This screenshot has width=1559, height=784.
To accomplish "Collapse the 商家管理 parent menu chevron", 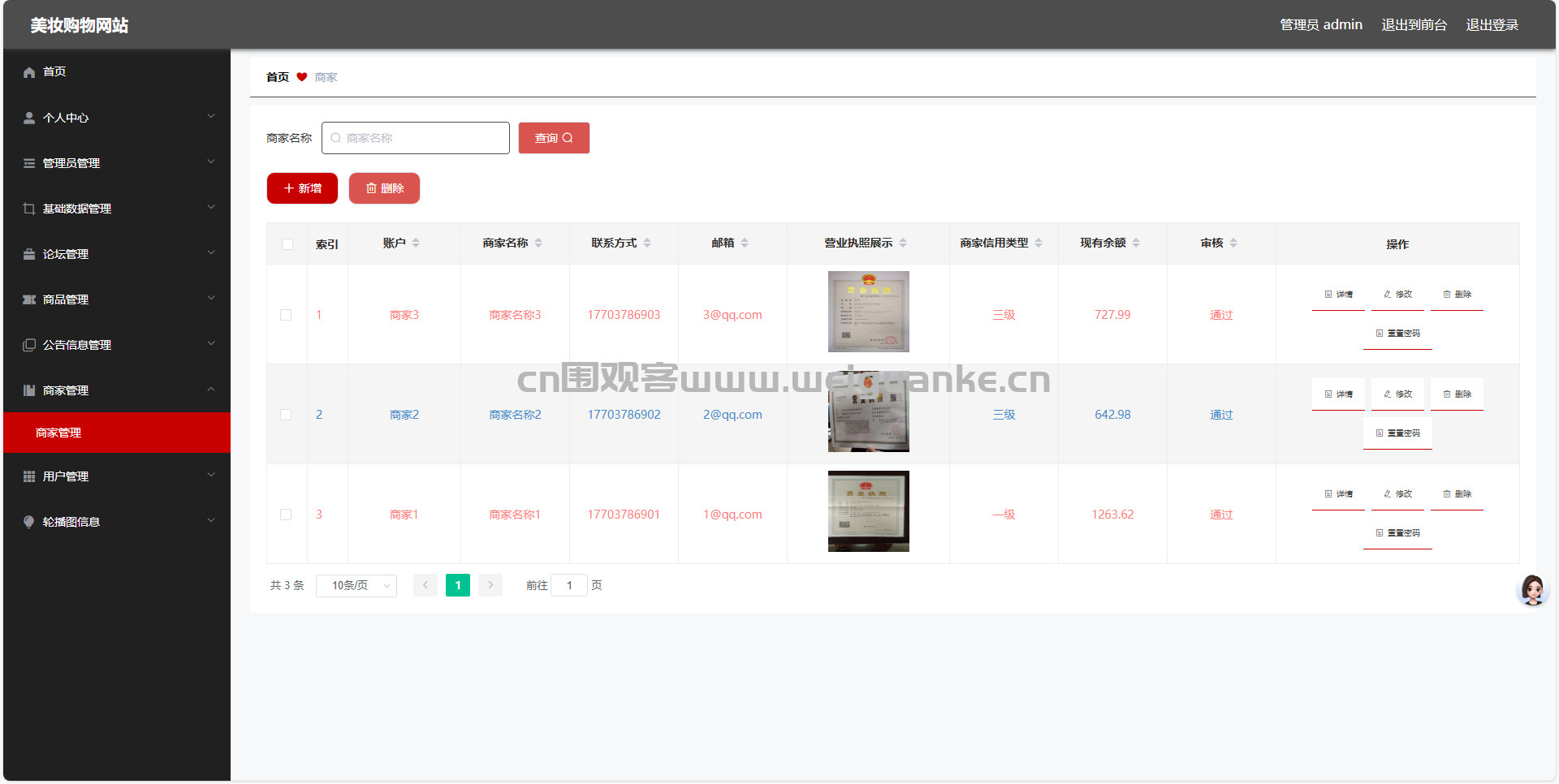I will 211,389.
